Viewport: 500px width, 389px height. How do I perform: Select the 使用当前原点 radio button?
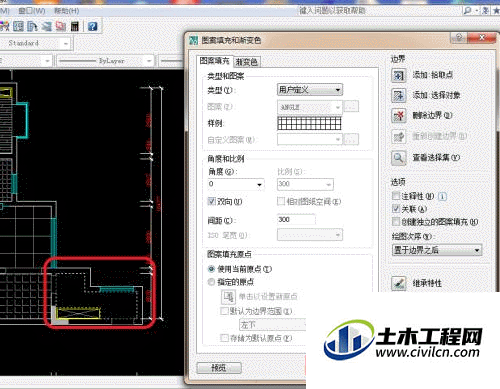[x=211, y=269]
